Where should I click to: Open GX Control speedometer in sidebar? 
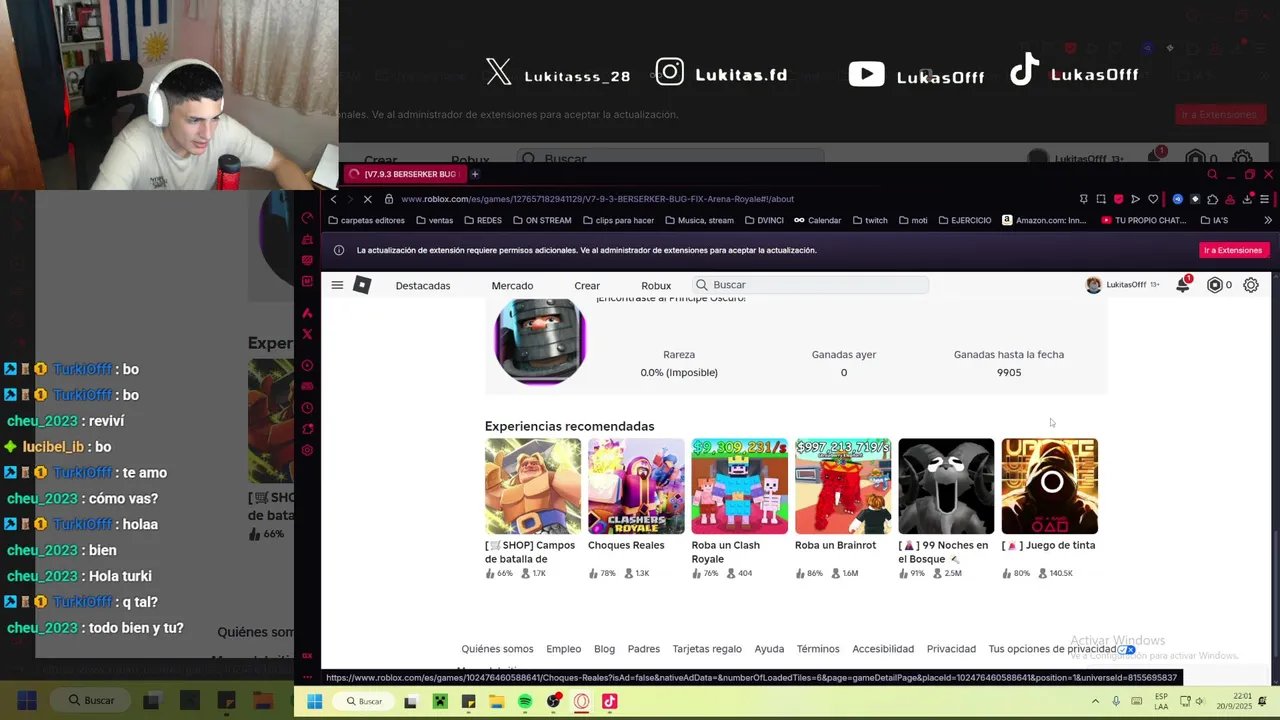click(308, 218)
